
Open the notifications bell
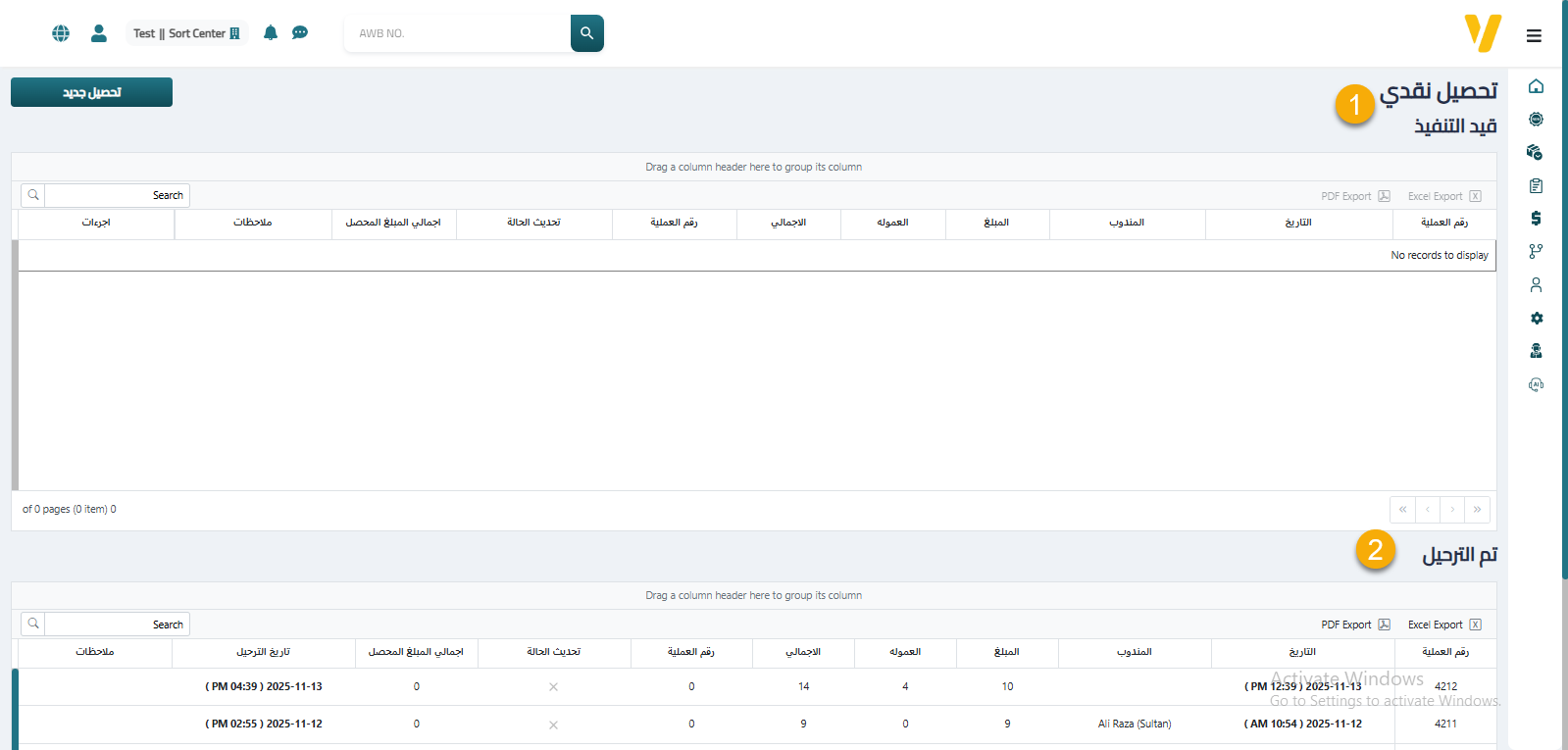271,33
